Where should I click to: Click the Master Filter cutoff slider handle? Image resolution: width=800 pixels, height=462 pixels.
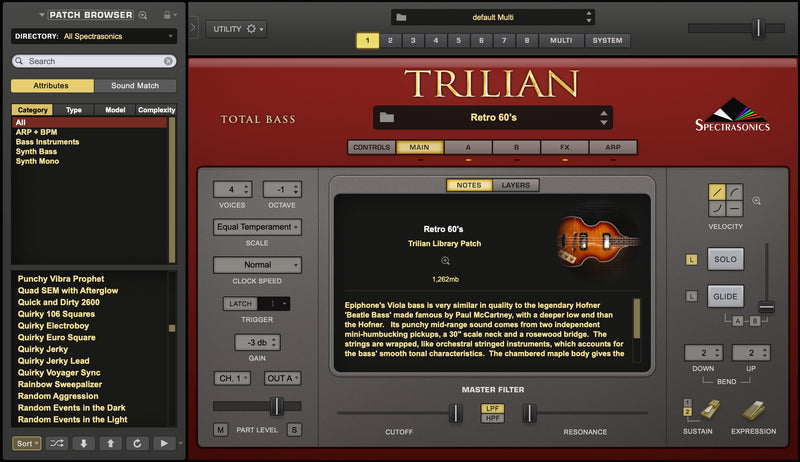pyautogui.click(x=456, y=412)
